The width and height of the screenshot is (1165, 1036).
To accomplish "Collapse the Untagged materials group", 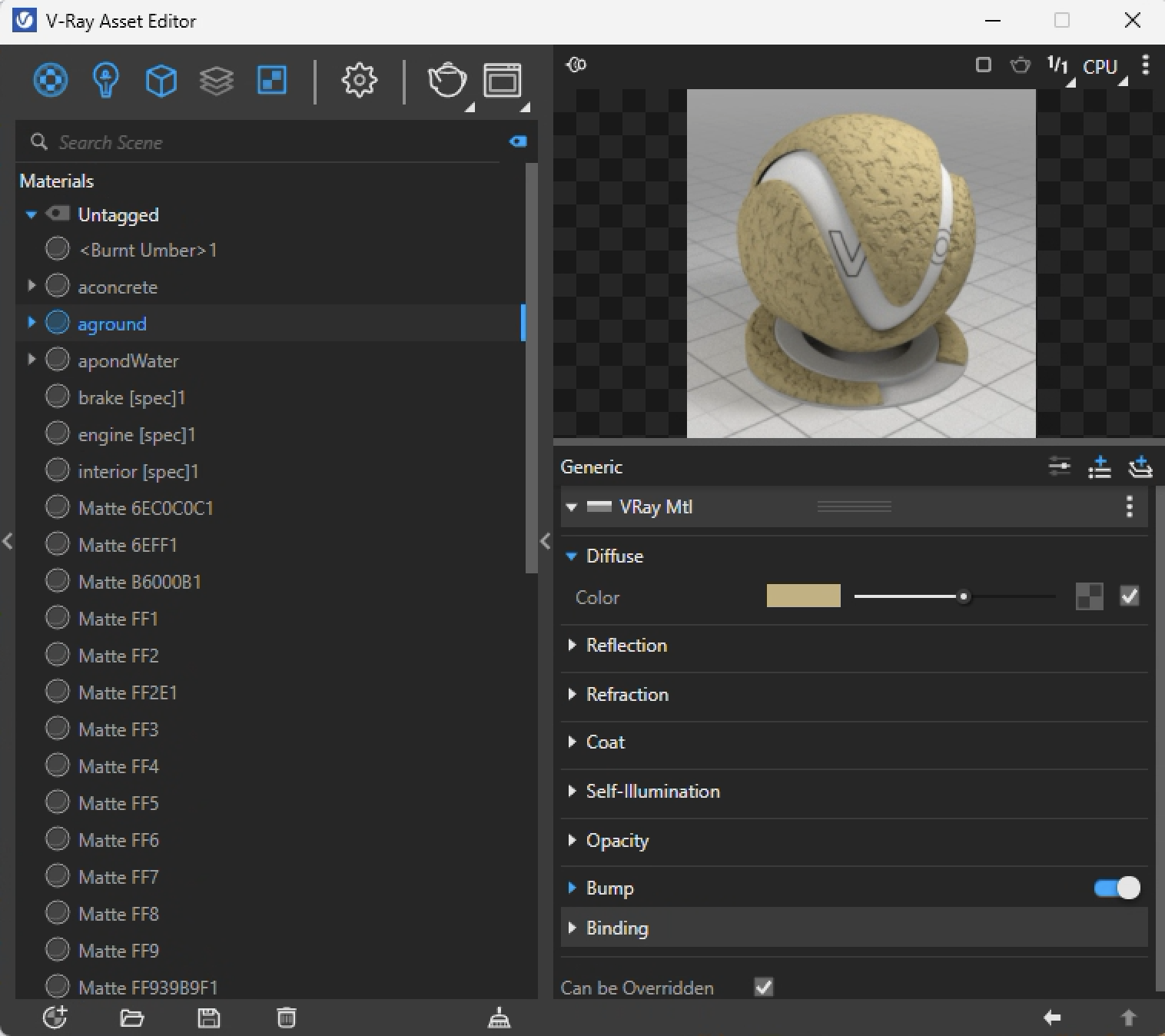I will click(x=31, y=214).
